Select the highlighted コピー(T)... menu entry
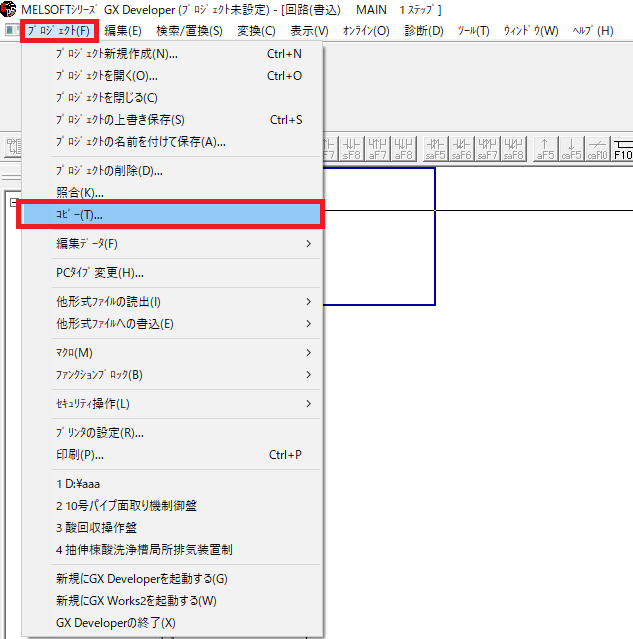Viewport: 633px width, 639px height. (x=172, y=214)
